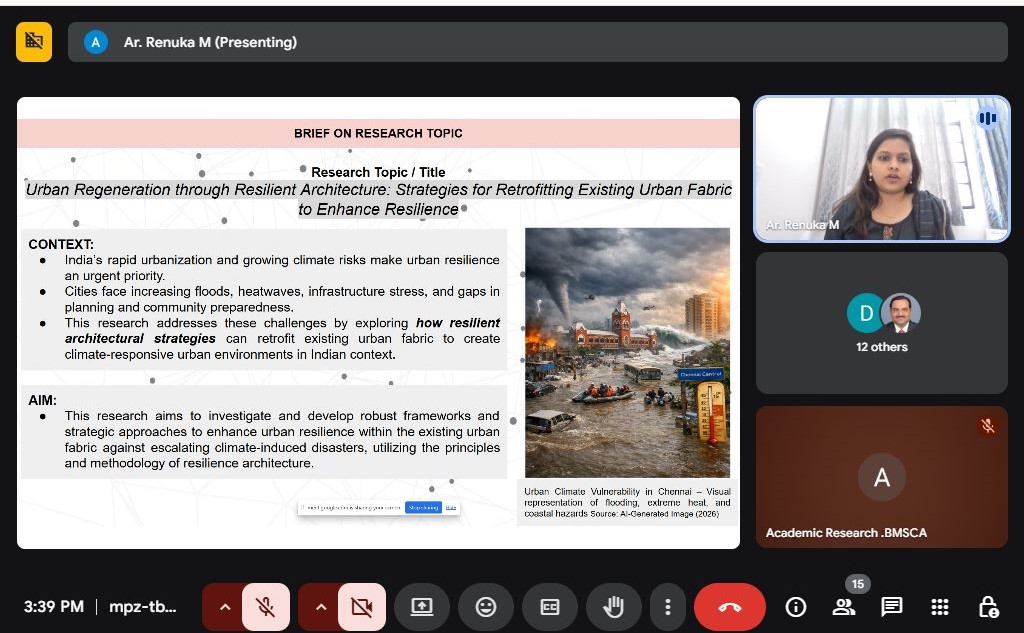The width and height of the screenshot is (1024, 633).
Task: Leave the call with red hang-up button
Action: tap(729, 607)
